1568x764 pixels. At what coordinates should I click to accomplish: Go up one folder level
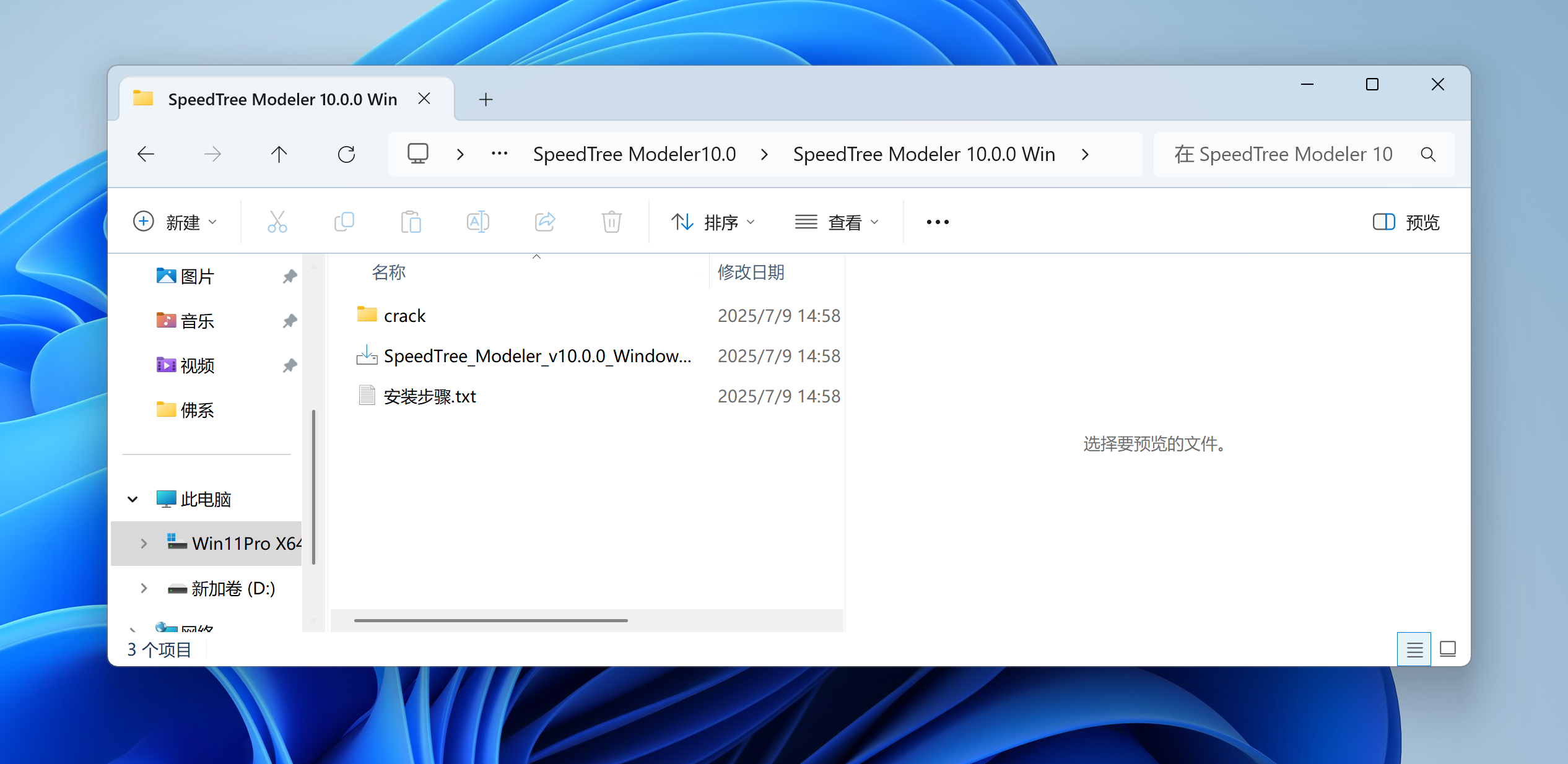point(279,154)
